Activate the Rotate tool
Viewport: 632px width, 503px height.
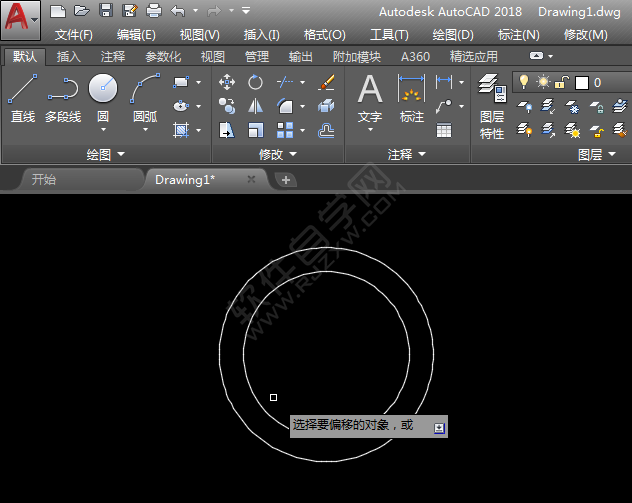pyautogui.click(x=255, y=82)
